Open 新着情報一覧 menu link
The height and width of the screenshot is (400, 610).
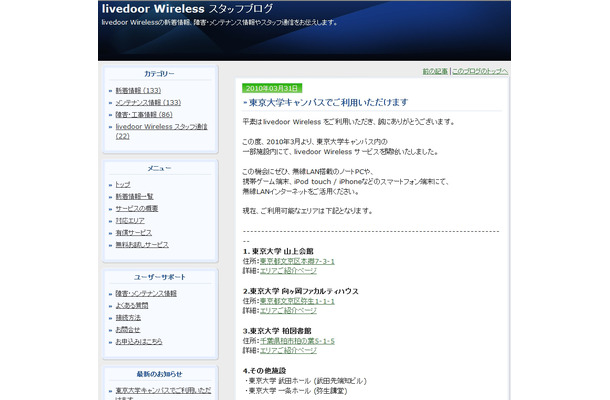point(134,197)
